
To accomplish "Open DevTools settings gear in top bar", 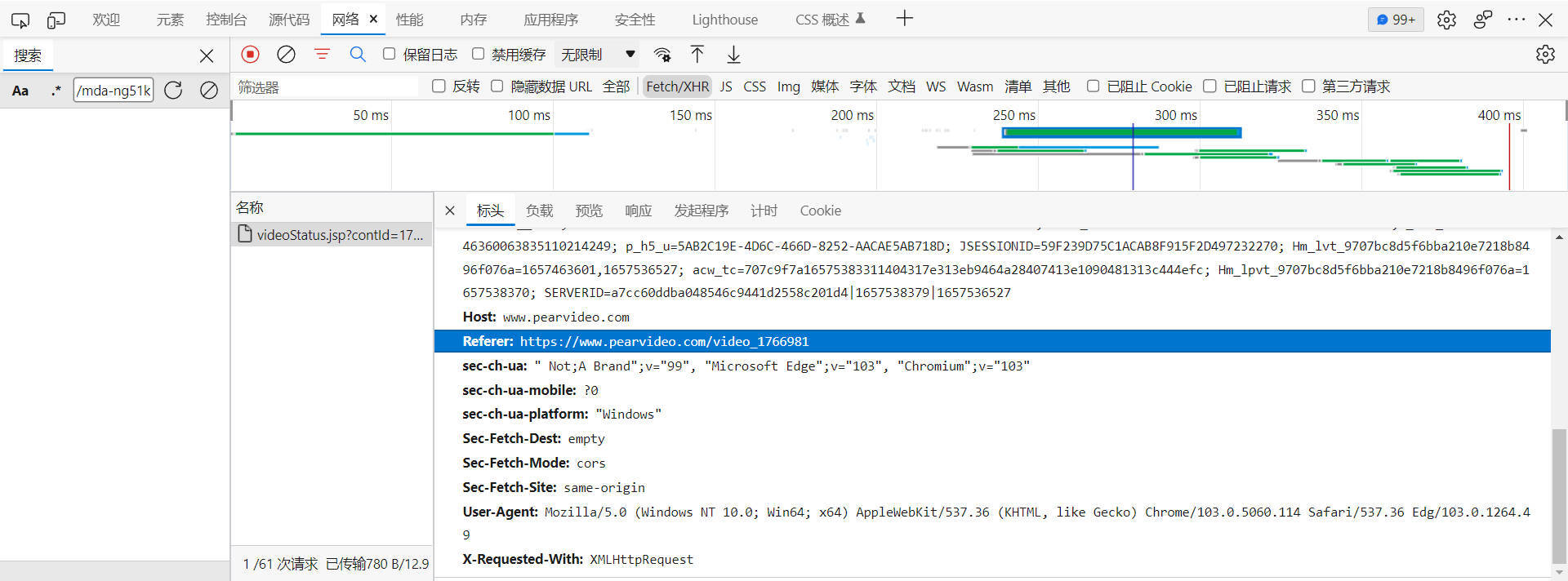I will [x=1446, y=20].
